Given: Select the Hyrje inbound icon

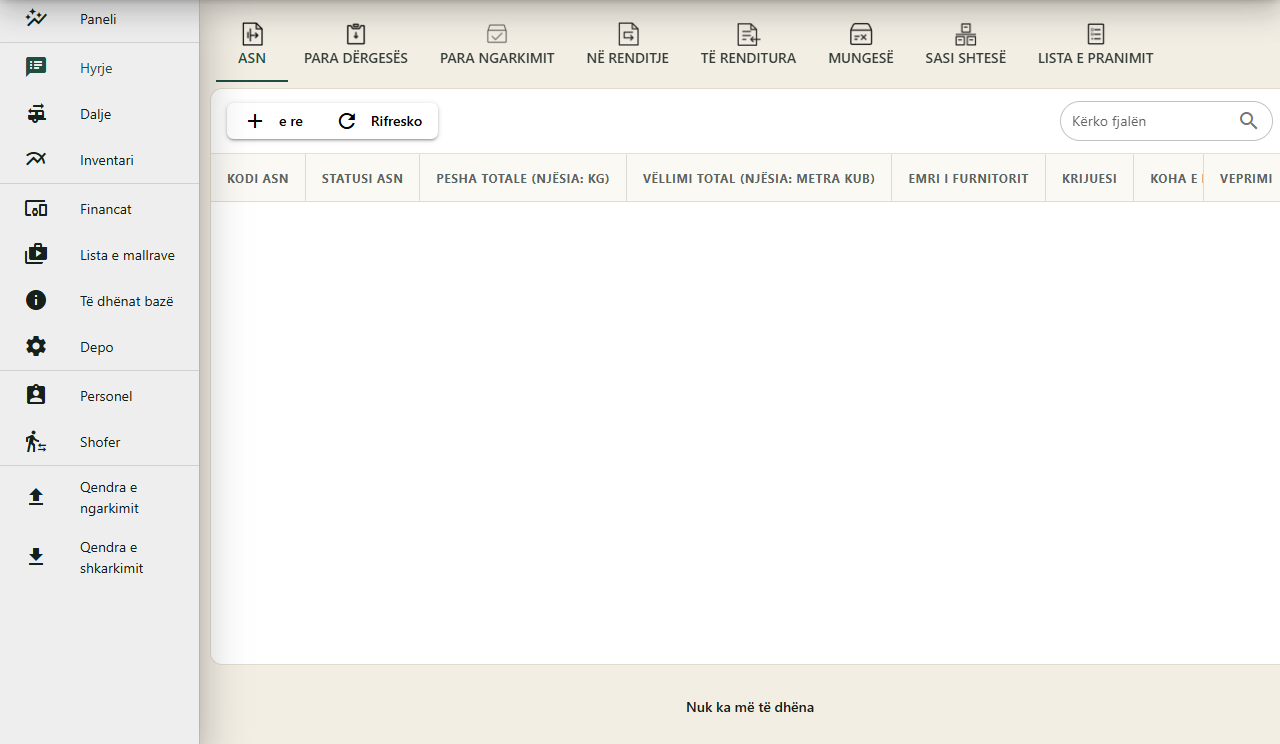Looking at the screenshot, I should click(x=36, y=68).
